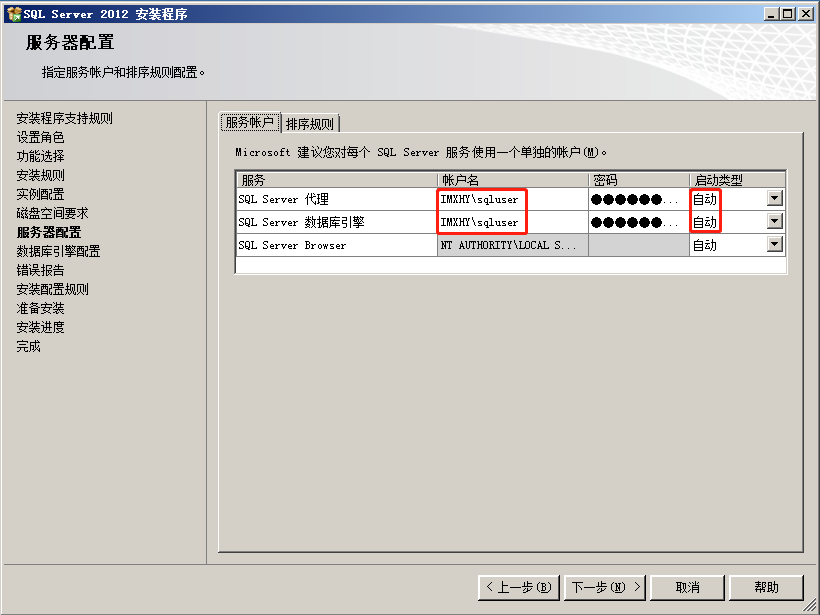The height and width of the screenshot is (615, 820).
Task: Click the 服务 column header
Action: pos(336,180)
